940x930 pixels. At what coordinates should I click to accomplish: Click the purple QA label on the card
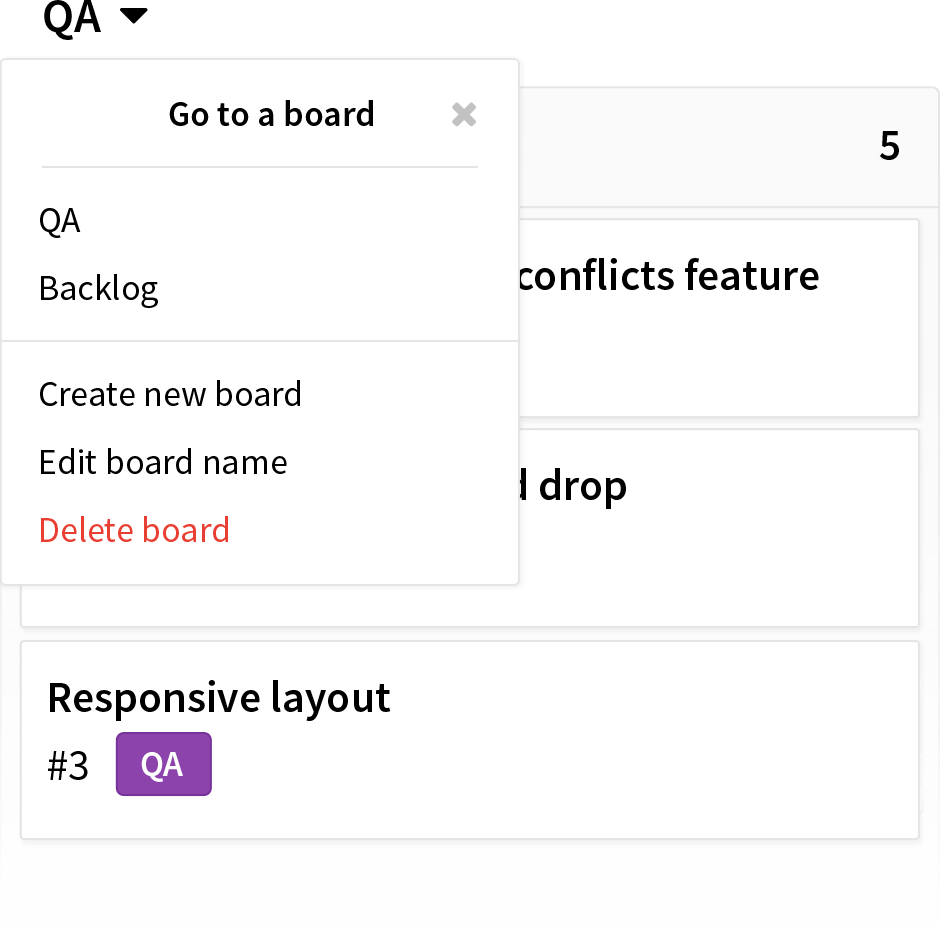tap(164, 764)
